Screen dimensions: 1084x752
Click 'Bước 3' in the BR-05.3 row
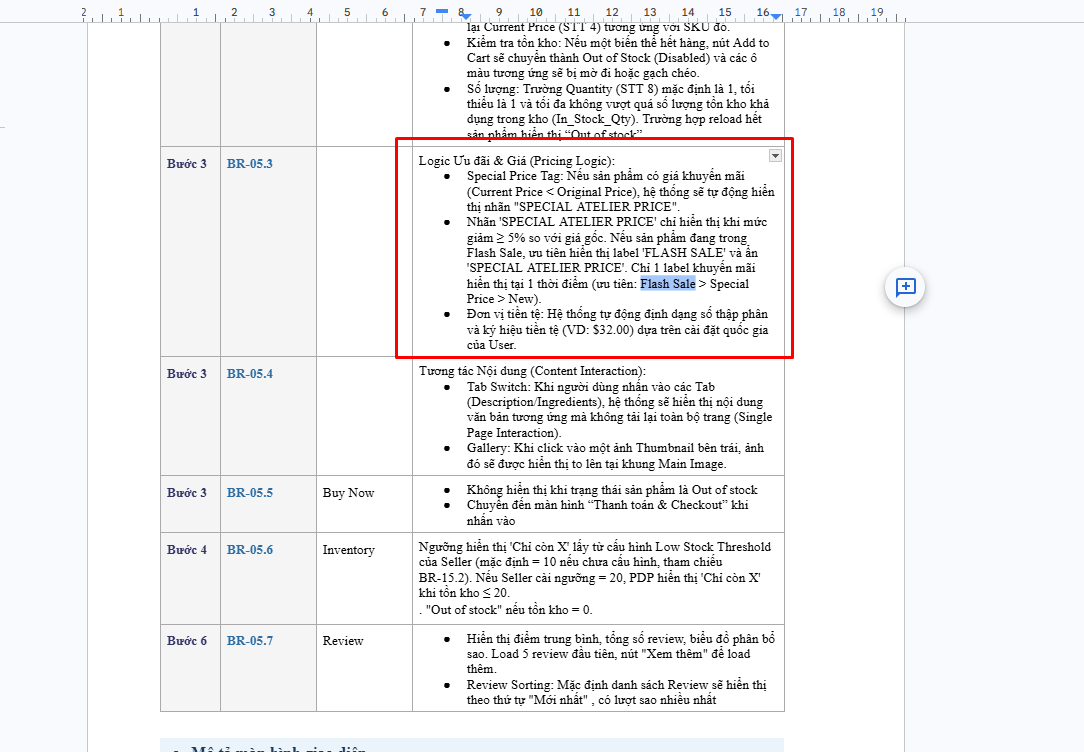pyautogui.click(x=187, y=164)
